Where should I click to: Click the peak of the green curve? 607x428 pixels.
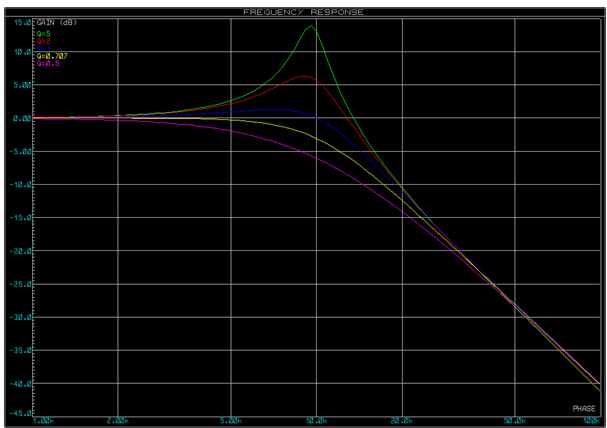tap(310, 26)
